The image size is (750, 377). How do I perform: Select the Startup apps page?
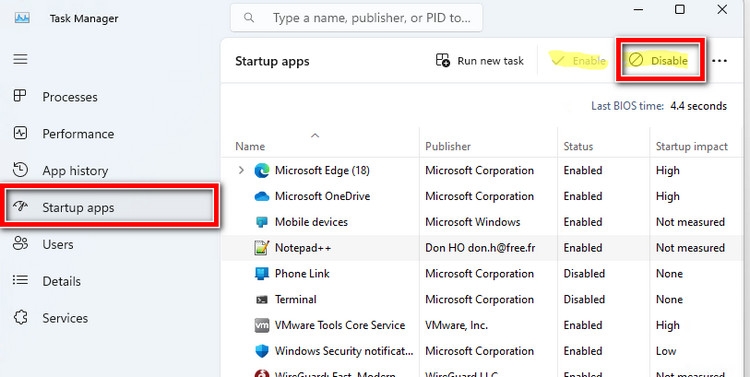pyautogui.click(x=110, y=207)
